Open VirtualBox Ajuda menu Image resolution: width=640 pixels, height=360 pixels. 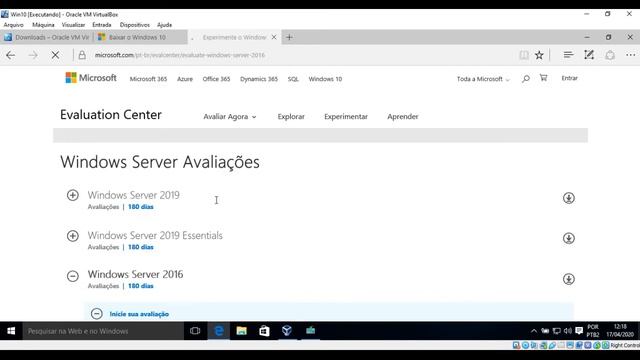pos(164,25)
